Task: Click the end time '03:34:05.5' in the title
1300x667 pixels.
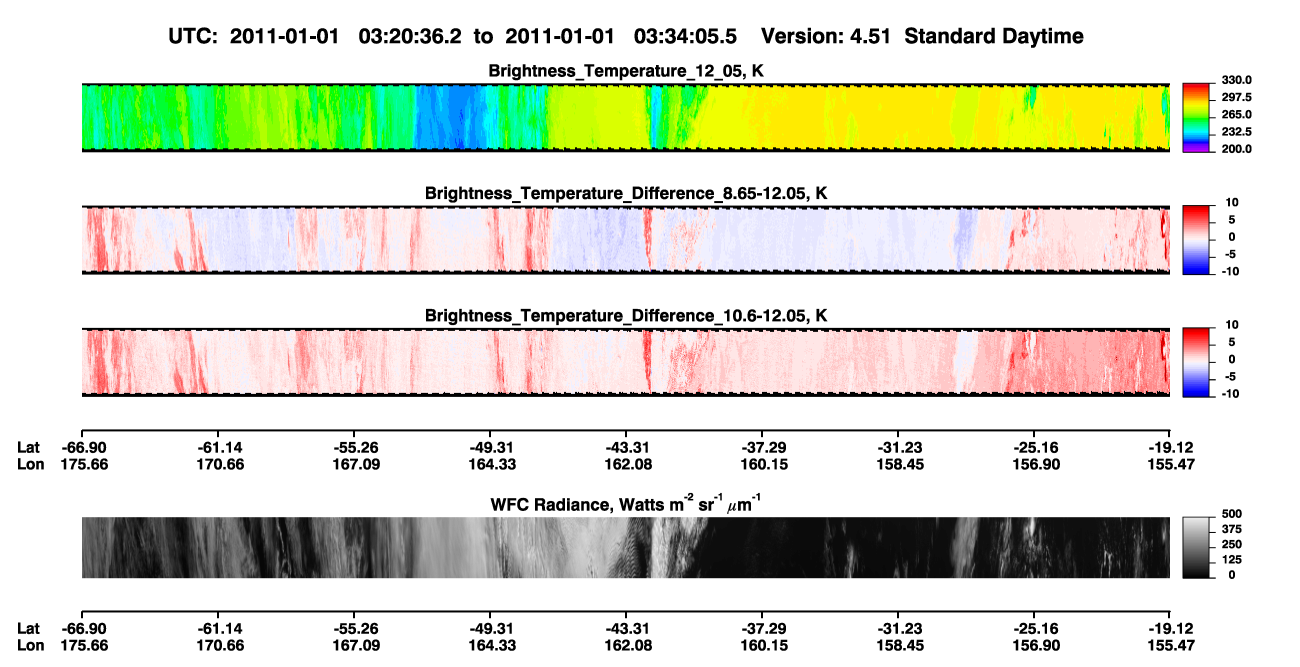Action: point(685,37)
